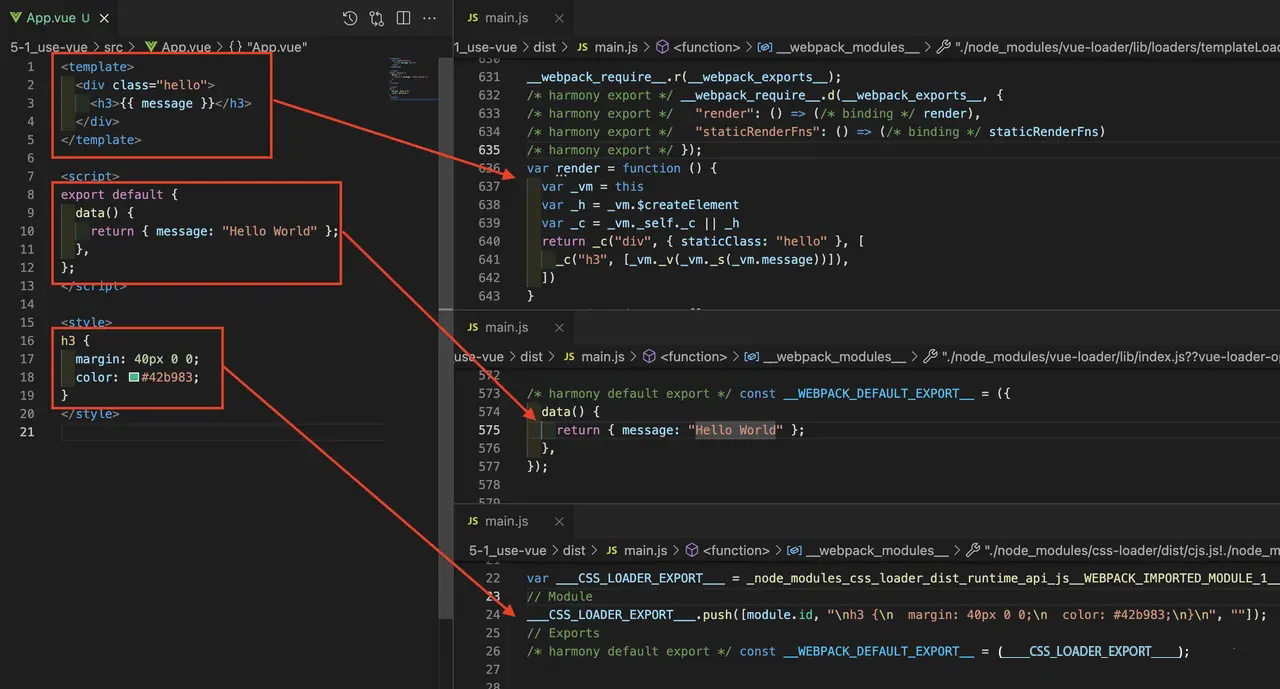Image resolution: width=1280 pixels, height=689 pixels.
Task: Click the <template> opening tag on line 1
Action: (x=97, y=67)
